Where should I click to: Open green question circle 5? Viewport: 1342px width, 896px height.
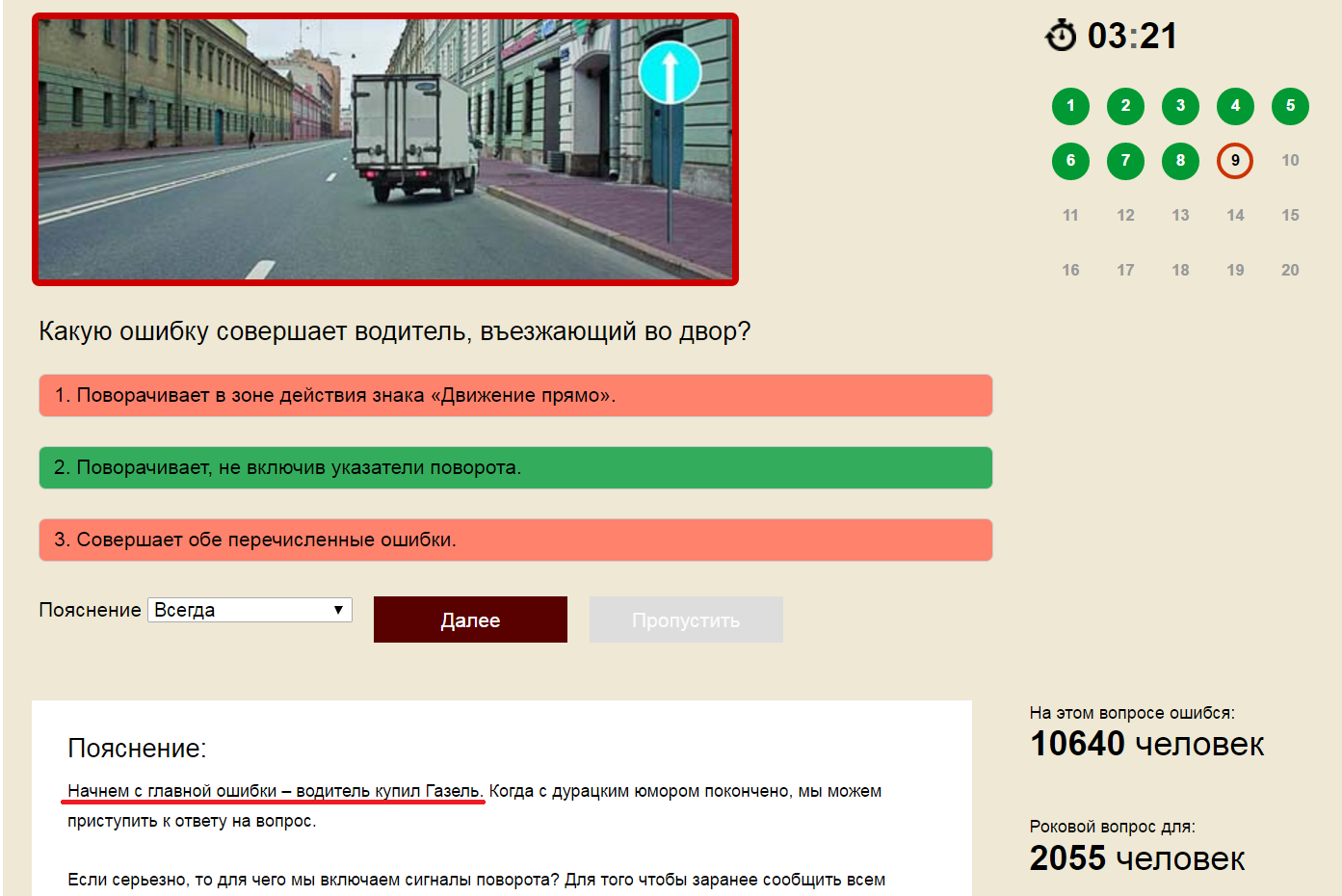tap(1290, 106)
